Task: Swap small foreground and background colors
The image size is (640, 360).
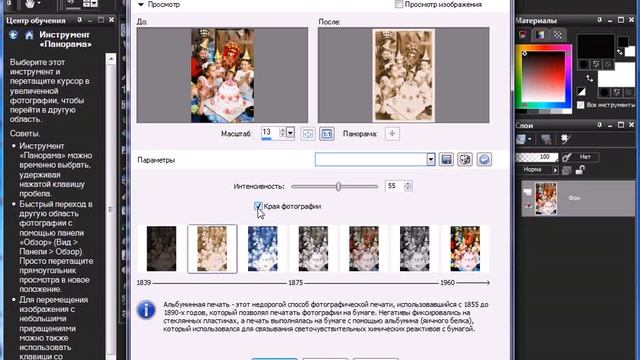Action: tap(620, 52)
